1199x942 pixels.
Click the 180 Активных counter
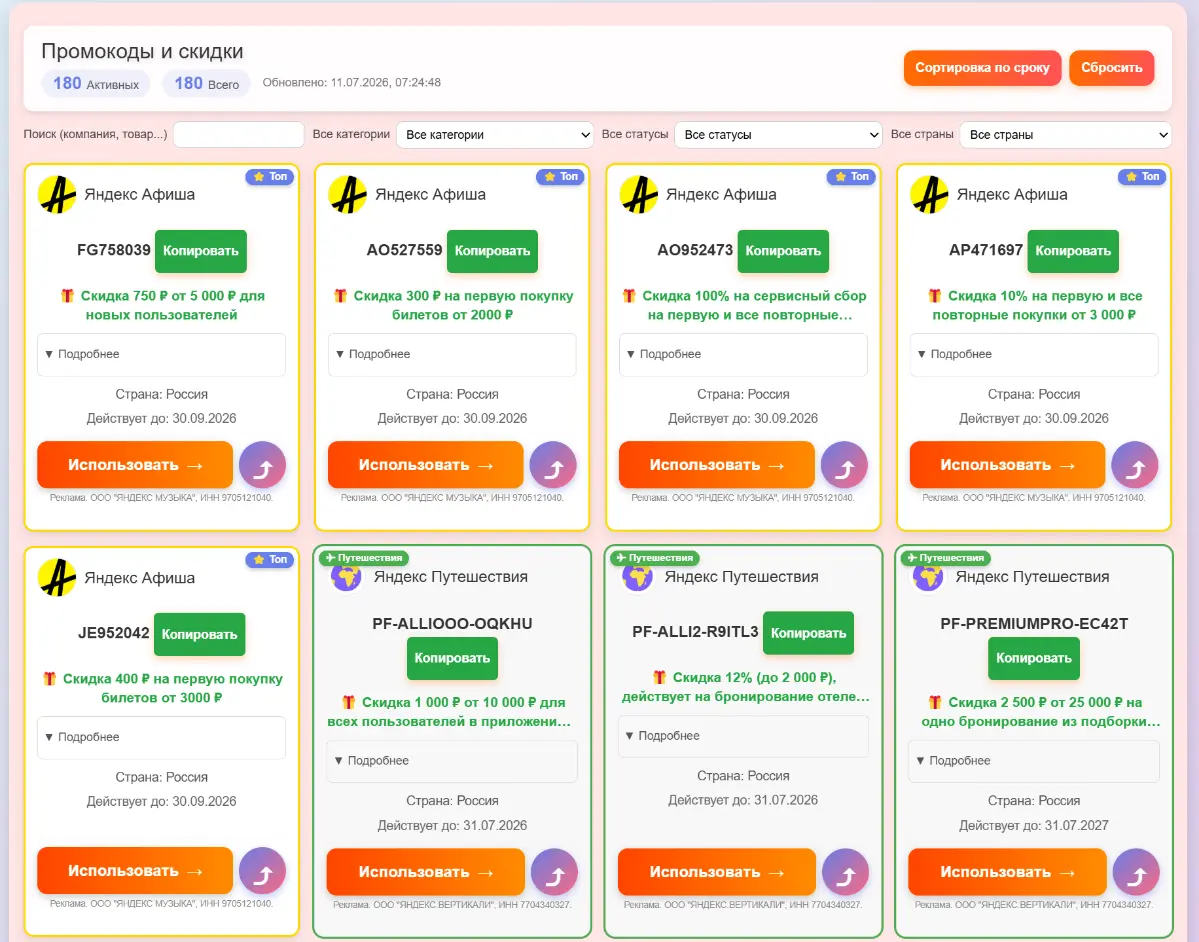click(96, 83)
